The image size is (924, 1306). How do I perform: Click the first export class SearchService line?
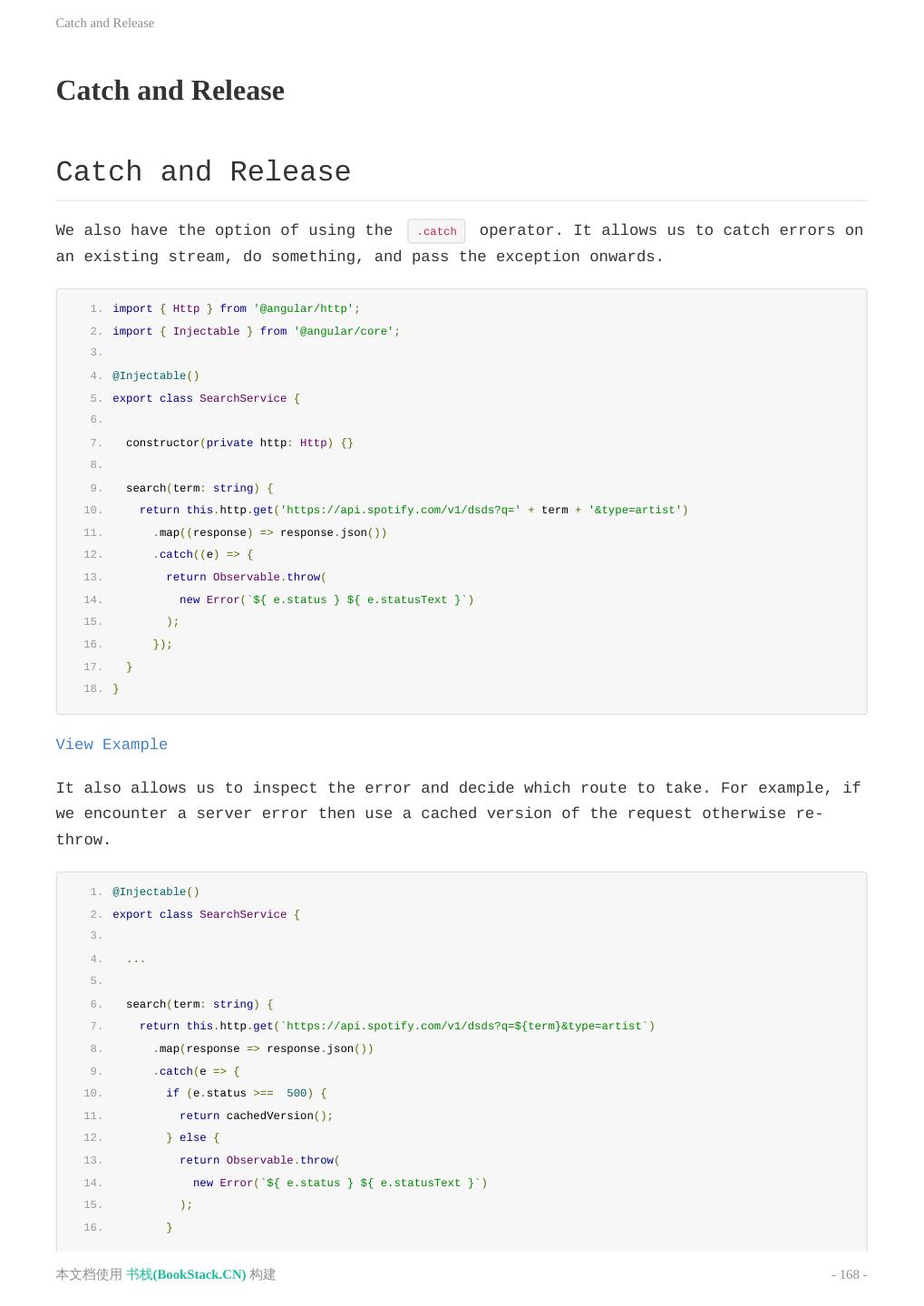coord(206,399)
